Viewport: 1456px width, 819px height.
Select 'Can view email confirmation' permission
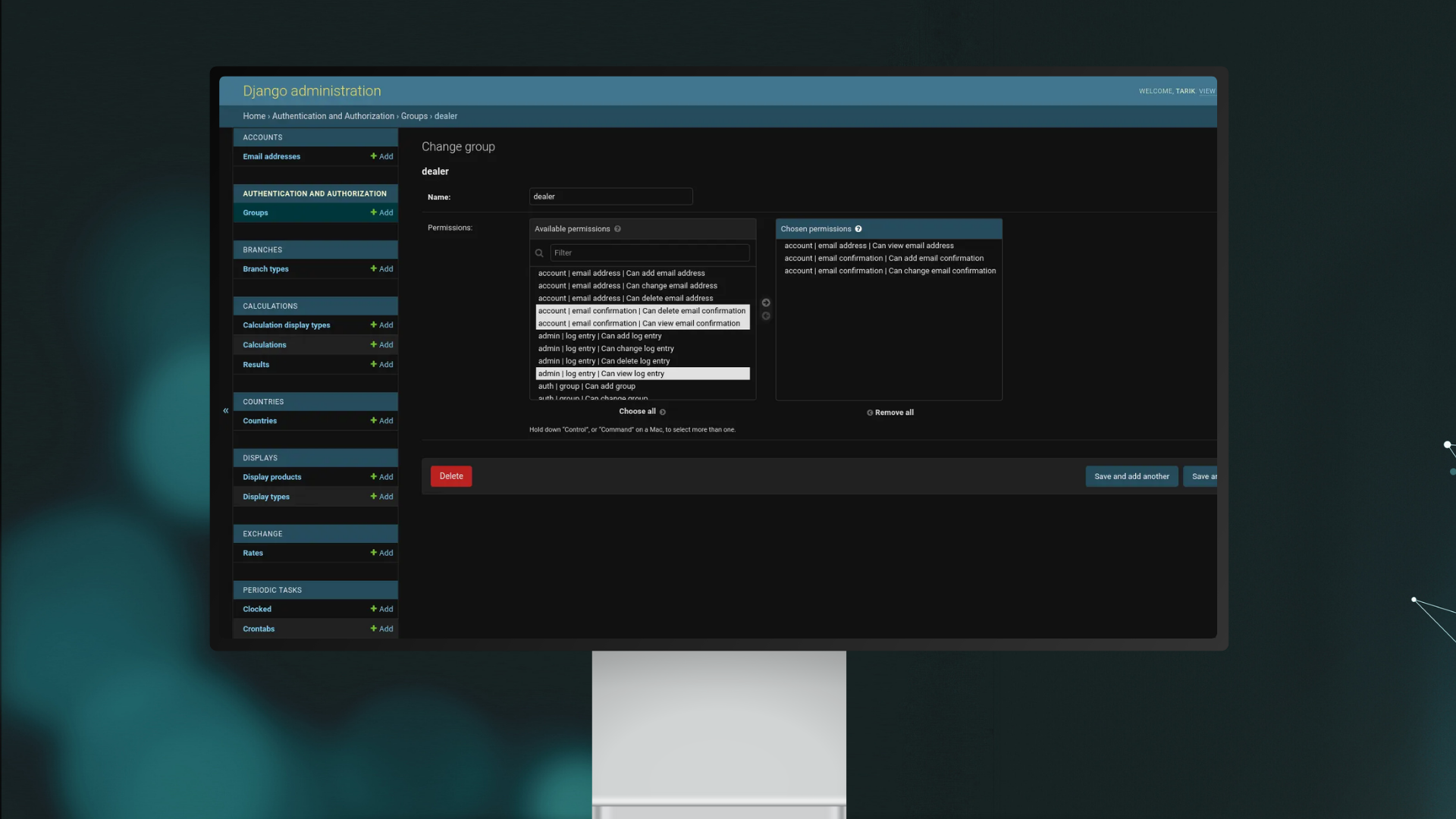(x=642, y=323)
